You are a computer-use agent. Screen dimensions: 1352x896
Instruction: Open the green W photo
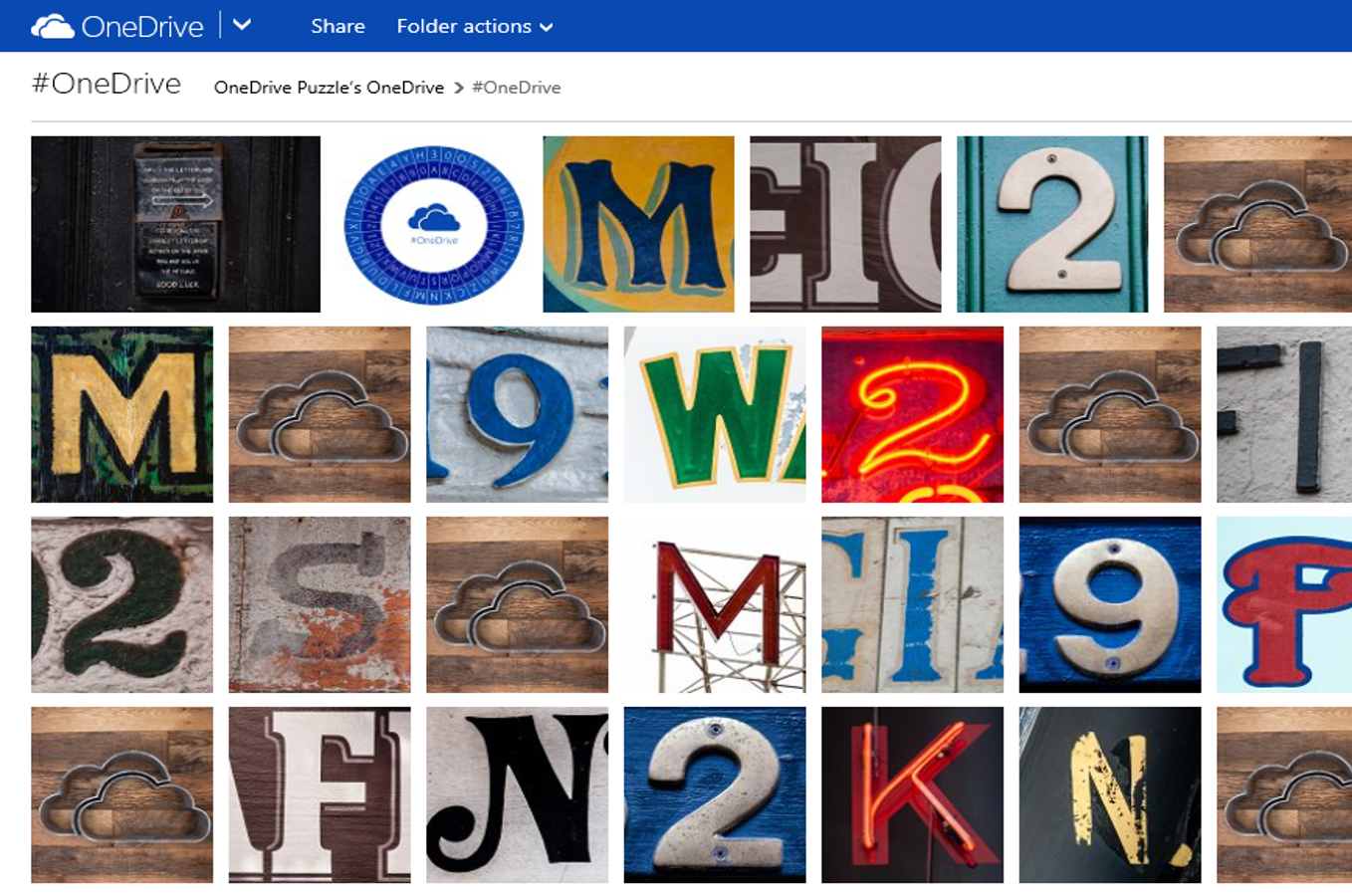click(x=715, y=414)
